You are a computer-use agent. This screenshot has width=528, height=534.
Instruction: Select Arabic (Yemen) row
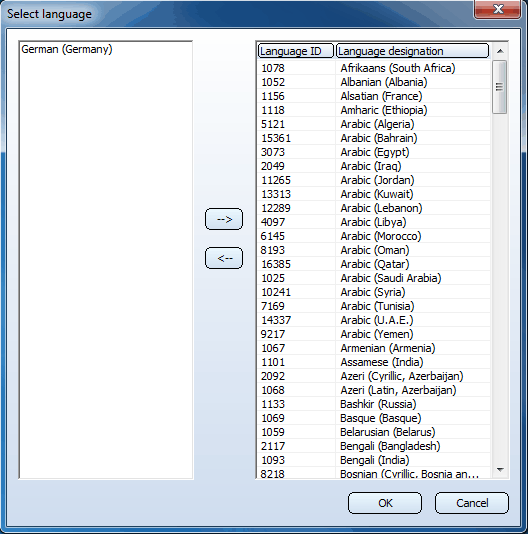tap(374, 334)
